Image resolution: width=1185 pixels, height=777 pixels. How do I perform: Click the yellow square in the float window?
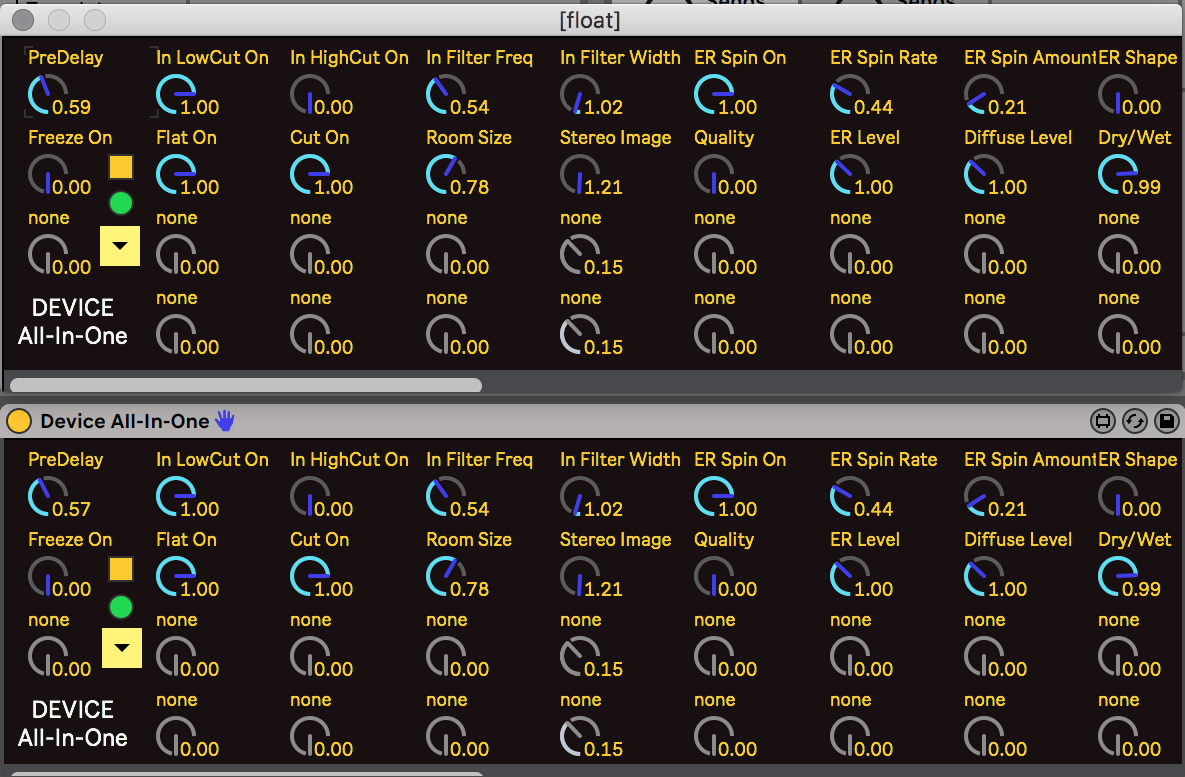click(x=121, y=166)
